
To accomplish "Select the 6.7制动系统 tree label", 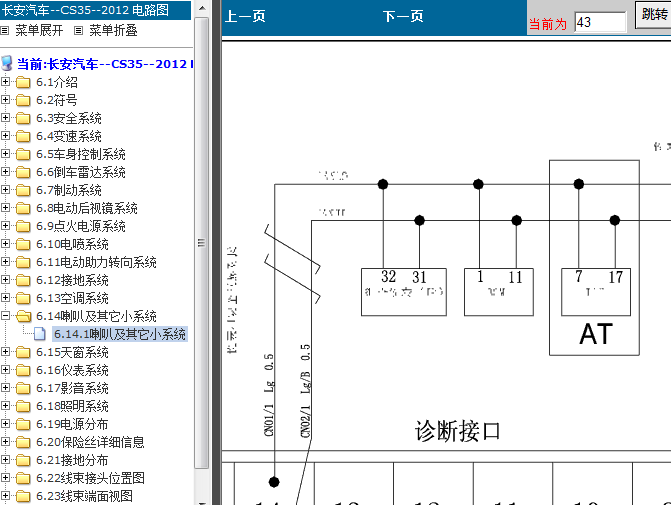I will click(x=68, y=190).
